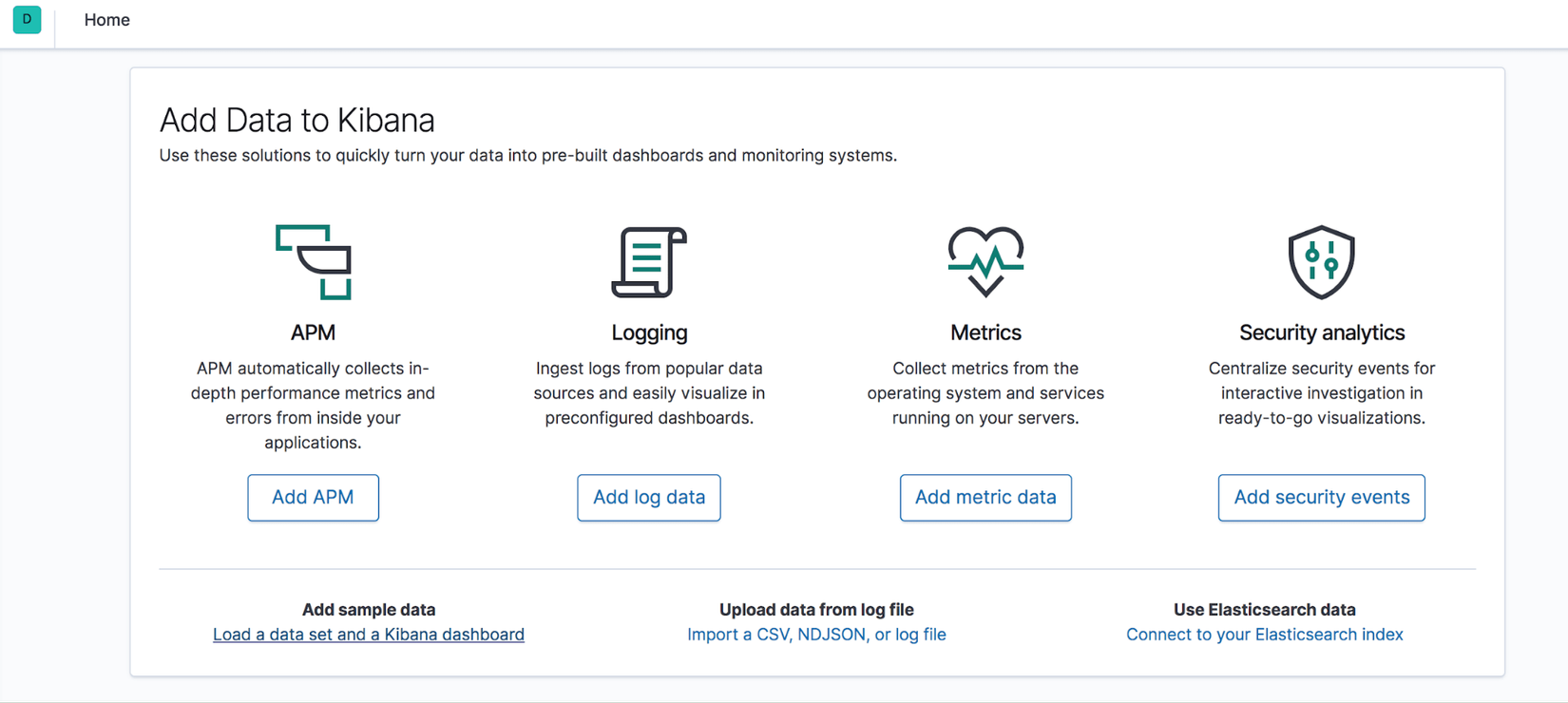Click the Logging heading title
Screen dimensions: 1568x703
(x=649, y=332)
